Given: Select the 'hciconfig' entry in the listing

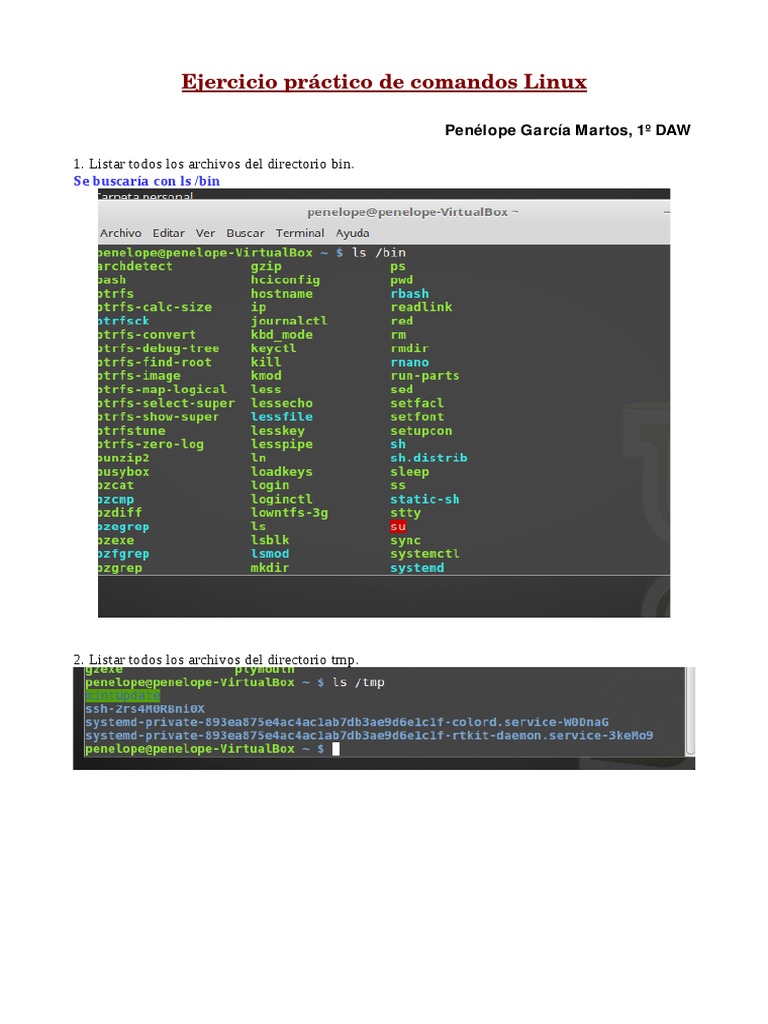Looking at the screenshot, I should pos(285,280).
